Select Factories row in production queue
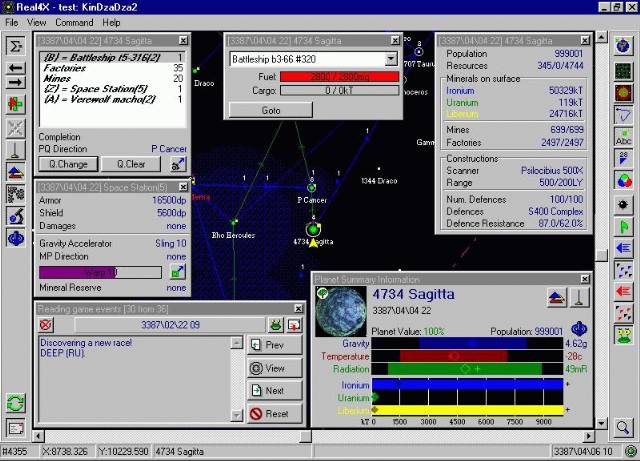640x461 pixels. click(x=113, y=68)
